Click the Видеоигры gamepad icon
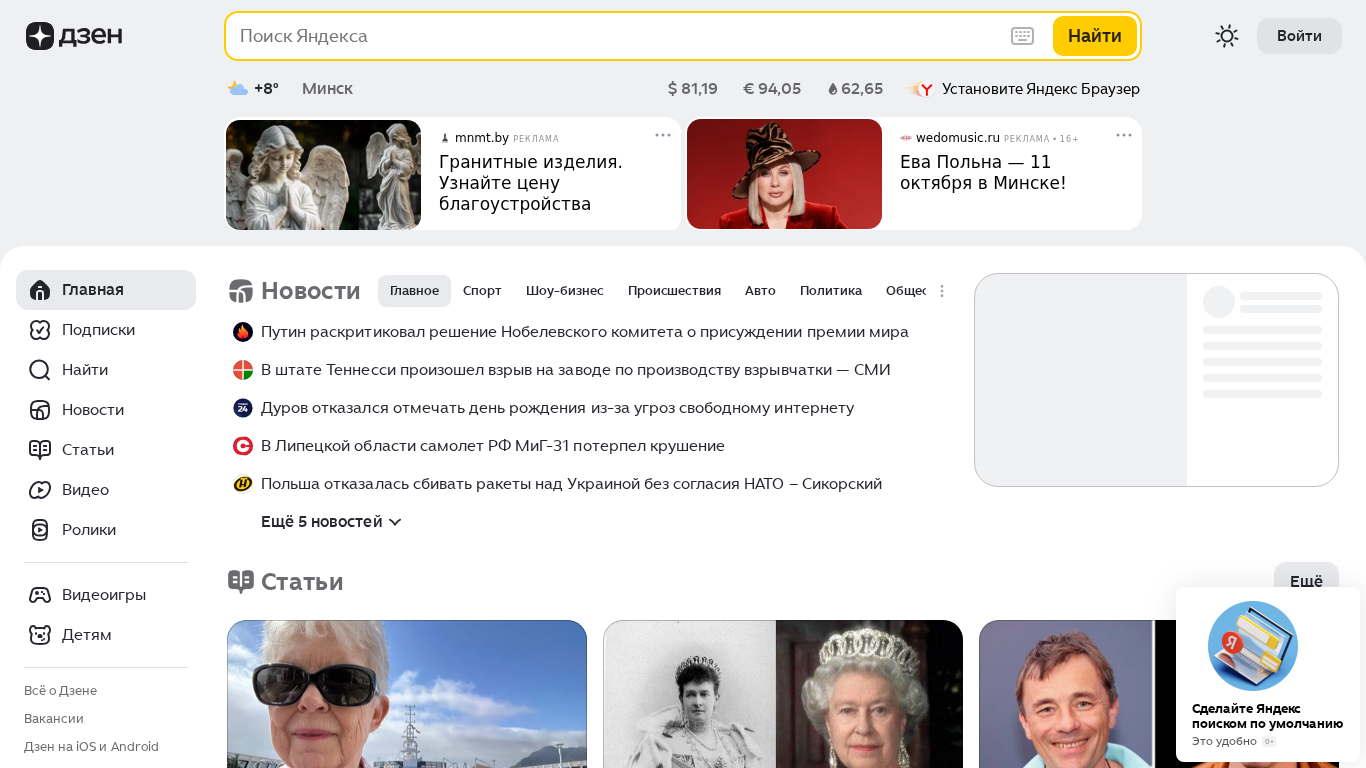The image size is (1366, 768). click(40, 595)
